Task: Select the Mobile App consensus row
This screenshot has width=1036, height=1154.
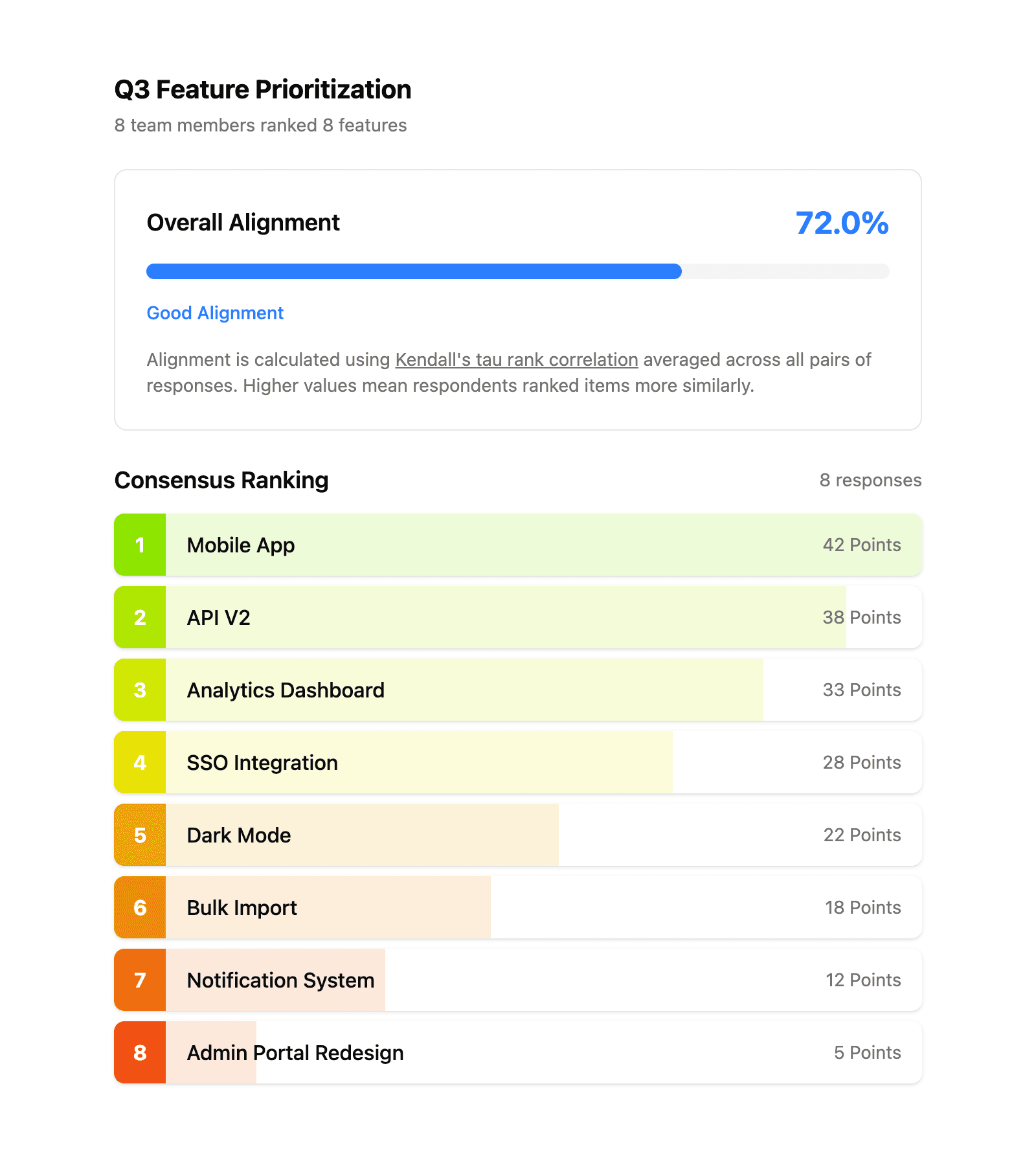Action: 518,545
